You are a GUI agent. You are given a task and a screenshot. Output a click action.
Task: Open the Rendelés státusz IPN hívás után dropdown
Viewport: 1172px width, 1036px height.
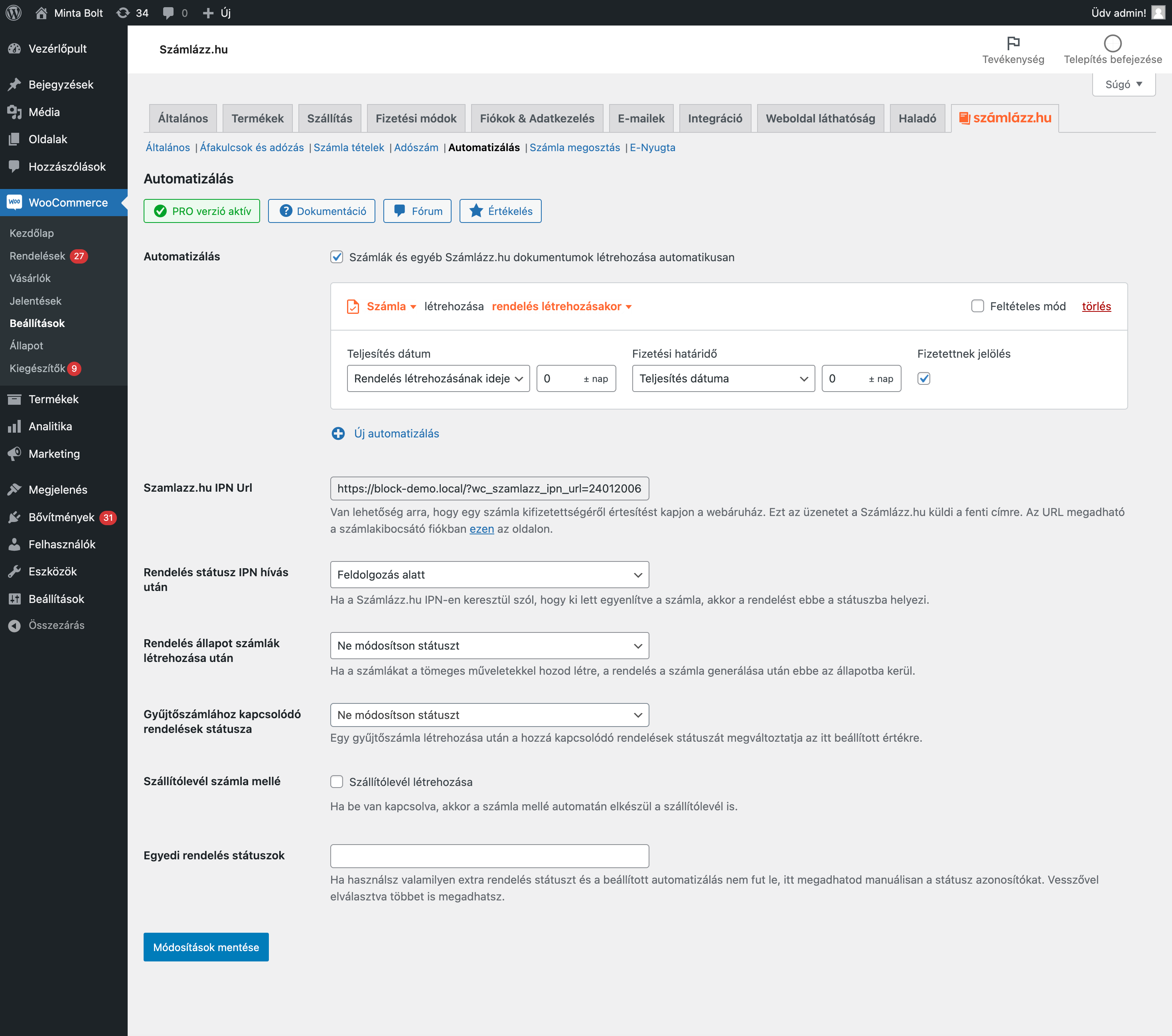(490, 575)
